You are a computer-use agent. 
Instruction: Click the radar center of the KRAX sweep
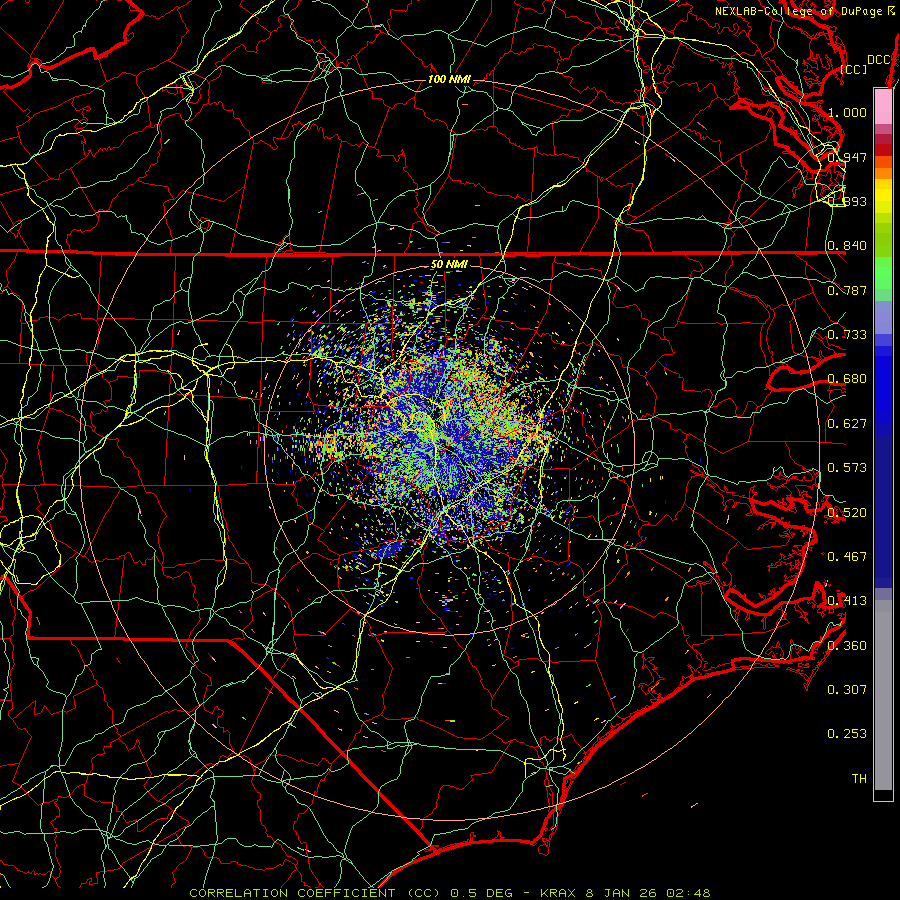449,450
